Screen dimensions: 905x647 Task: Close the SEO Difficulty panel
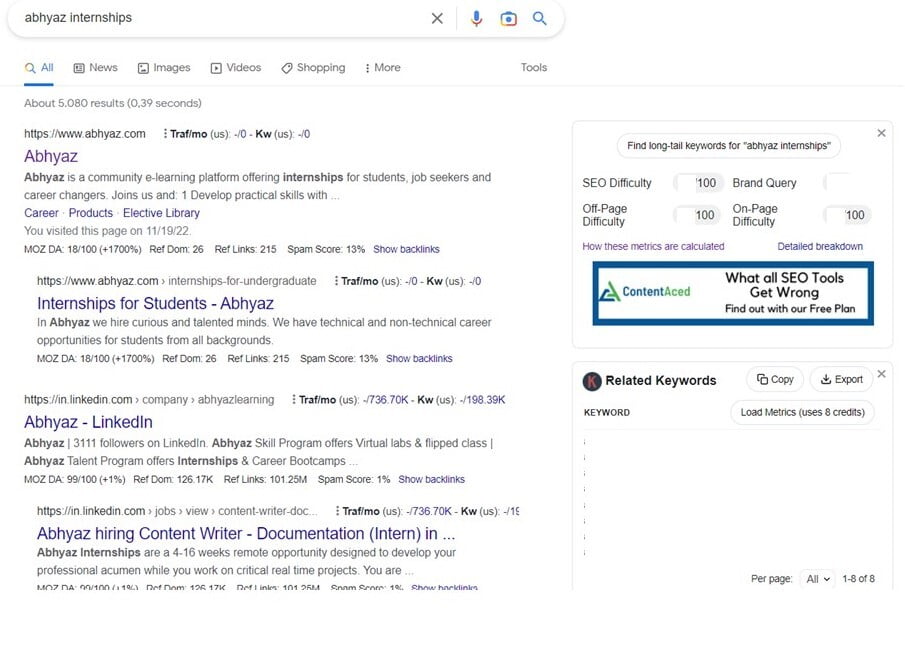tap(881, 133)
